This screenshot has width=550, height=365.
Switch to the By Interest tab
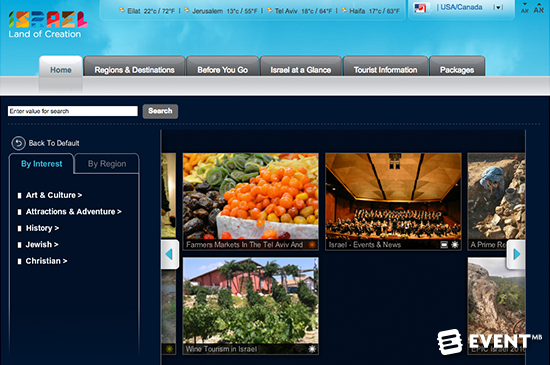coord(41,164)
